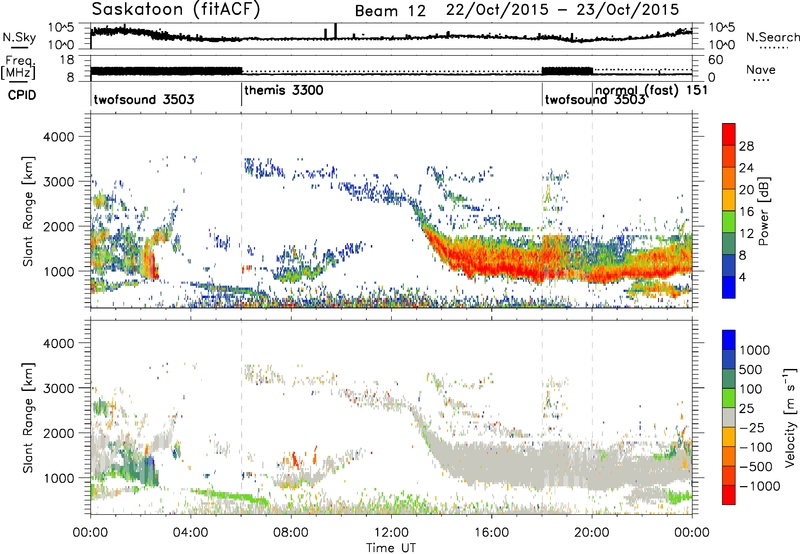Click the first 'twofsound 3503' CPID label
The height and width of the screenshot is (554, 800).
(x=144, y=99)
